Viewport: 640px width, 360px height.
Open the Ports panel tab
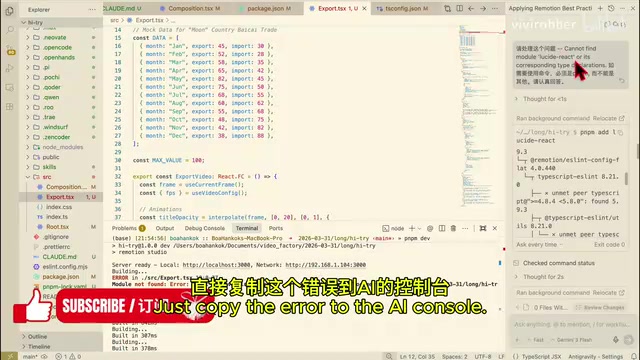click(x=276, y=229)
